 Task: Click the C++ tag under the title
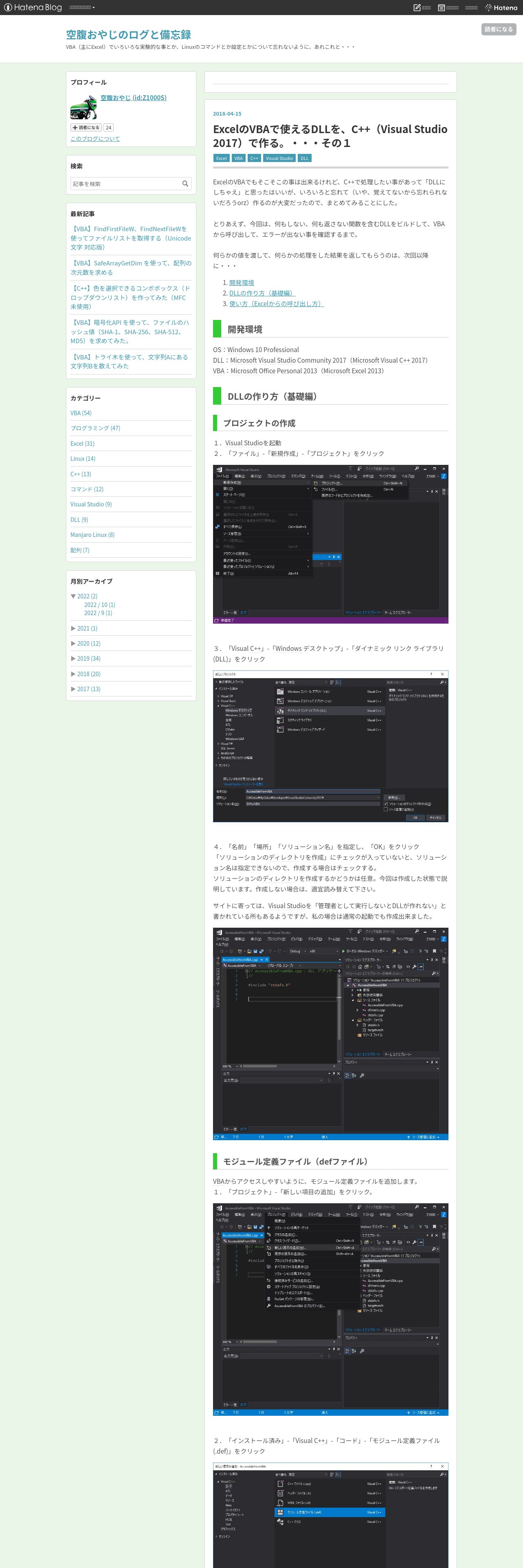click(x=254, y=158)
